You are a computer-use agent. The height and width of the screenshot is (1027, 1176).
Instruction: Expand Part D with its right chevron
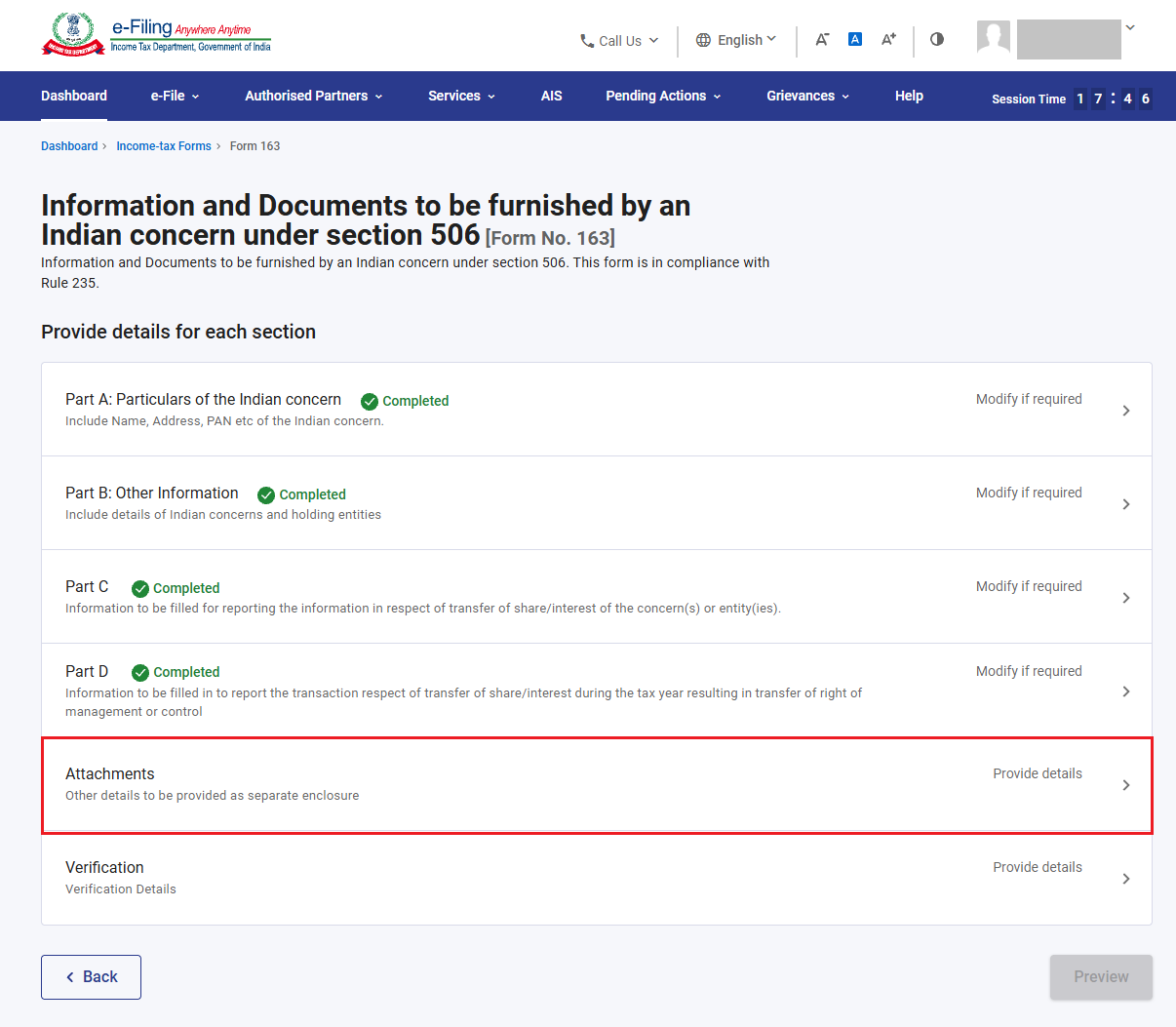point(1126,691)
